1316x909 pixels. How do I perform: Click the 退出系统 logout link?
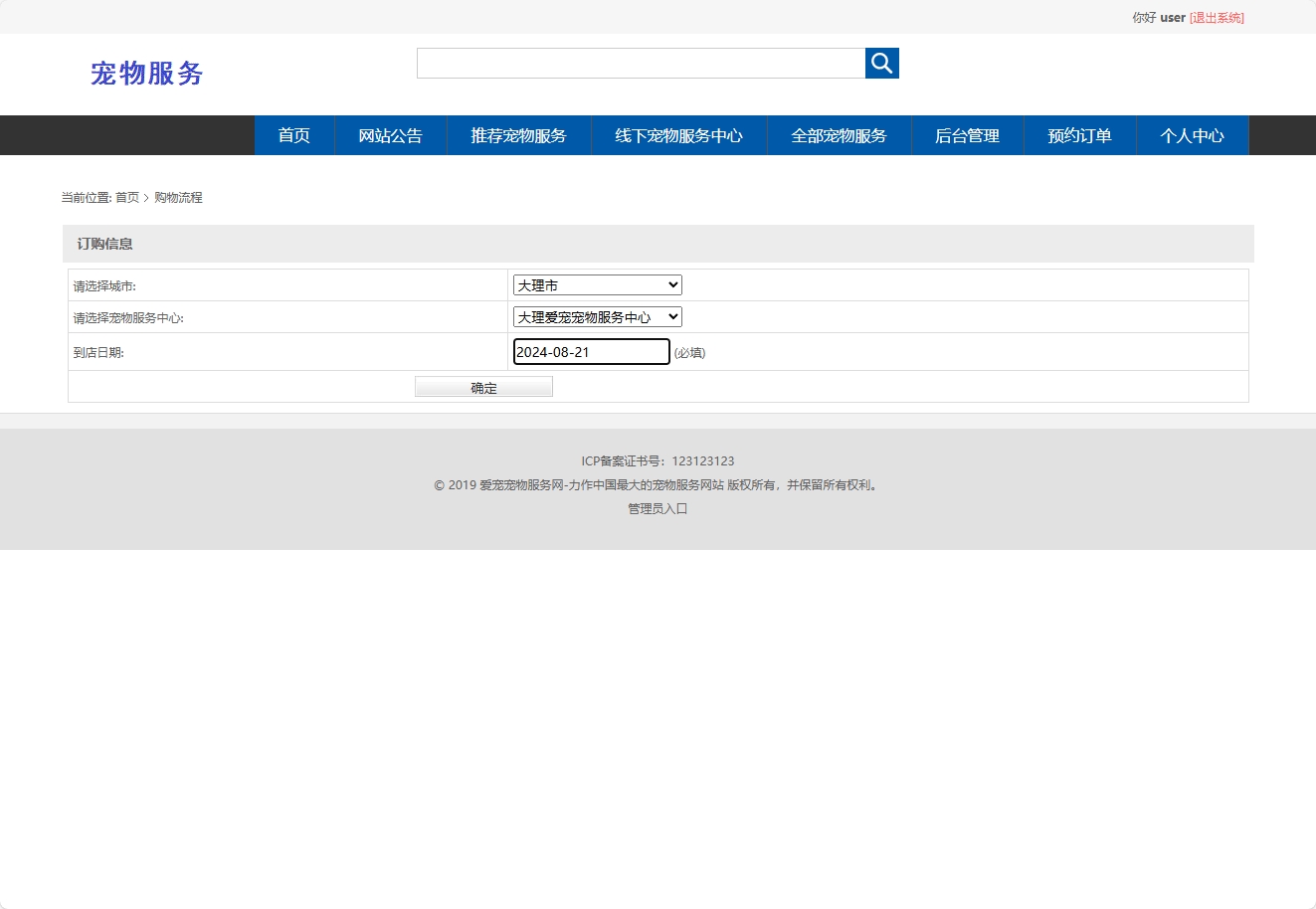pyautogui.click(x=1217, y=17)
